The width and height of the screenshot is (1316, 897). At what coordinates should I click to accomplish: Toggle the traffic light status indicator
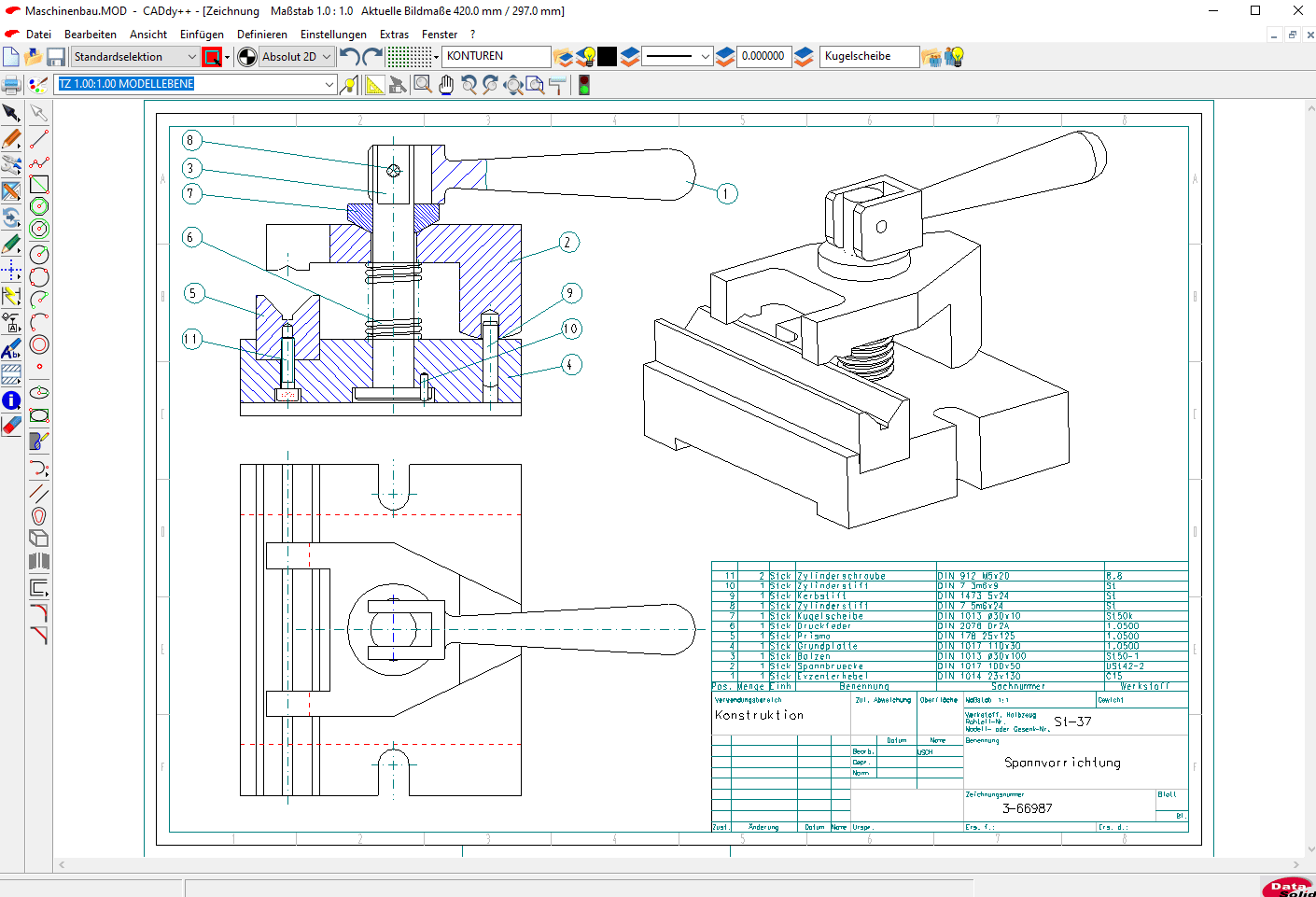(x=583, y=84)
